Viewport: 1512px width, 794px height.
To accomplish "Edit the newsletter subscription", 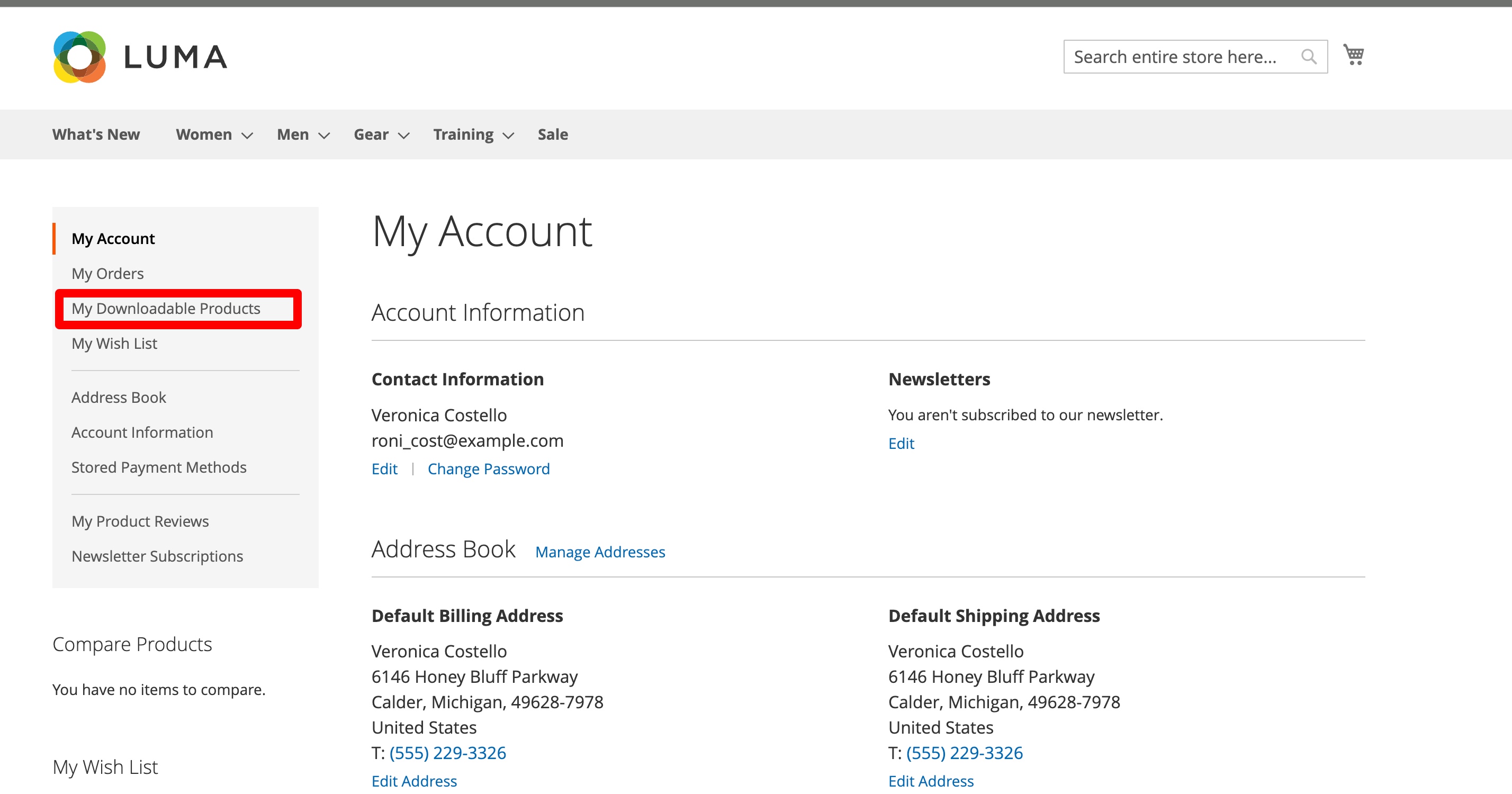I will tap(901, 444).
